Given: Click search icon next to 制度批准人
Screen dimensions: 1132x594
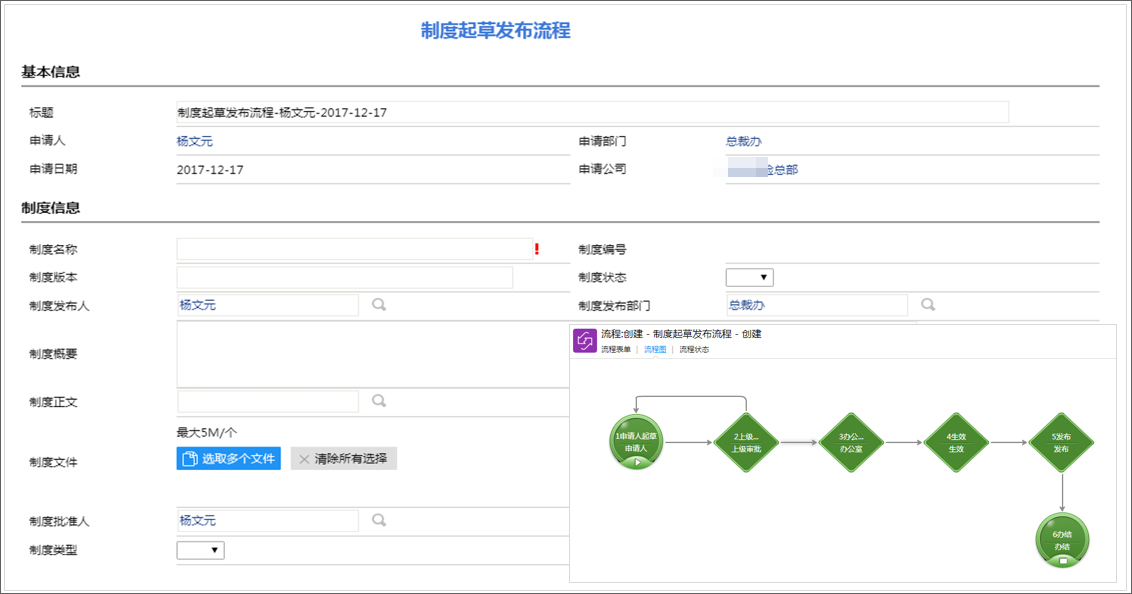Looking at the screenshot, I should [x=377, y=520].
